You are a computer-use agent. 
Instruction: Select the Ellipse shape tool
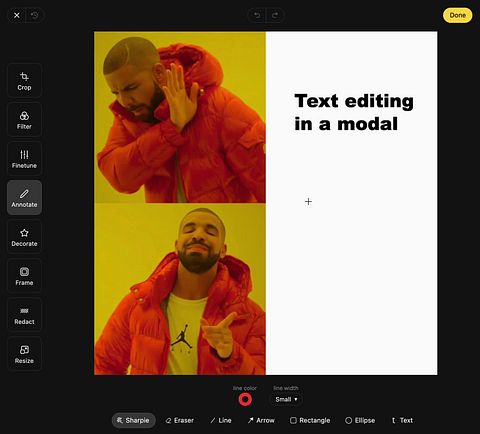(360, 420)
